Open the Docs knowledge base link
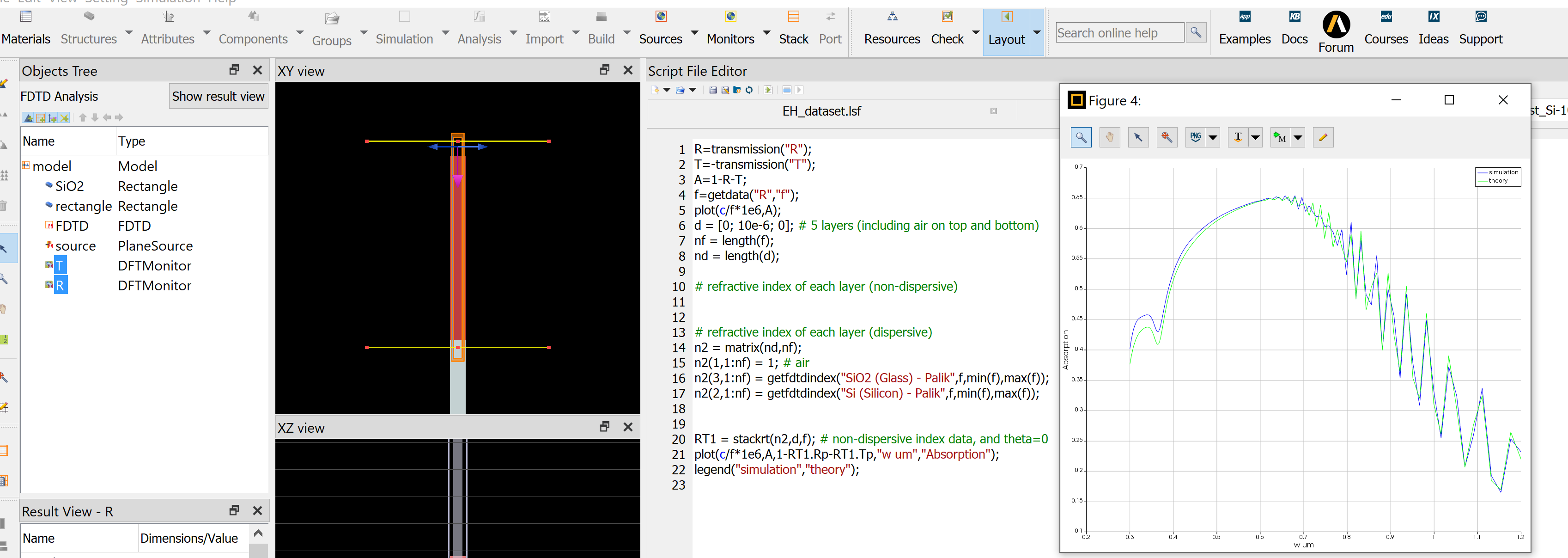Screen dimensions: 1568x558 [1294, 29]
